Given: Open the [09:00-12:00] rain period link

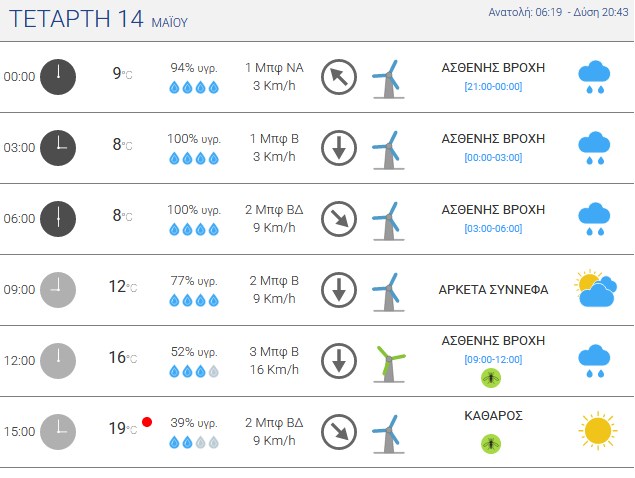Looking at the screenshot, I should [493, 360].
